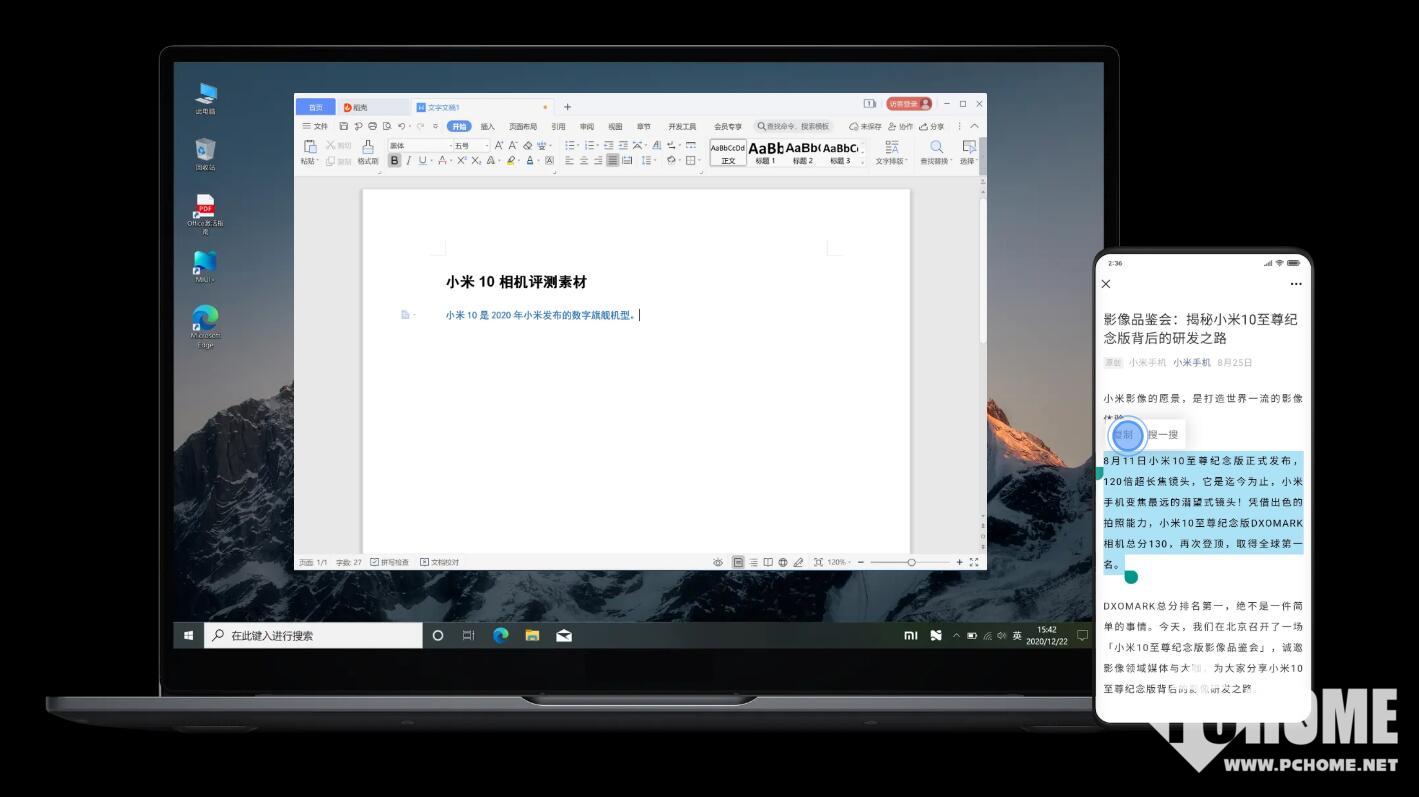Open the 首页 home tab in WPS

tap(316, 106)
